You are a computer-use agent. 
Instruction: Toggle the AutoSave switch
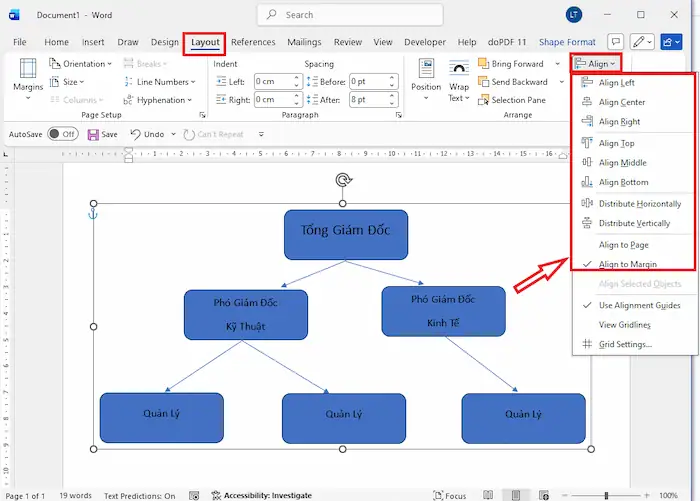(x=62, y=134)
